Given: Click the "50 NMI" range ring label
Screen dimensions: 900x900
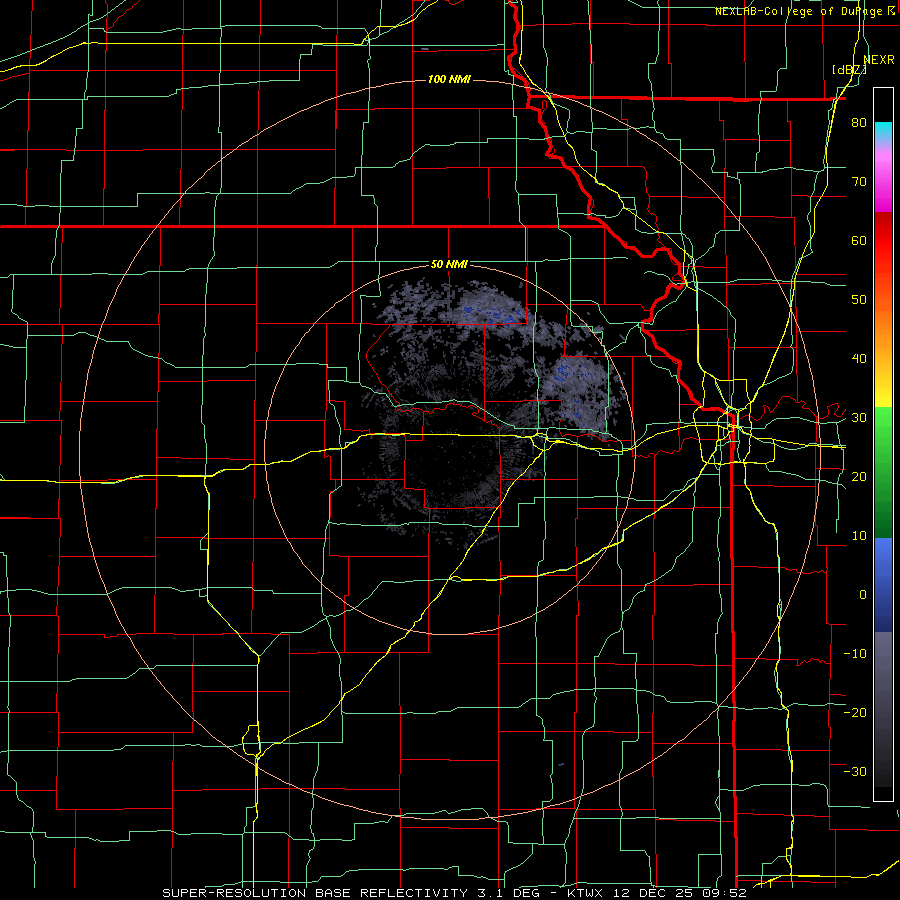Looking at the screenshot, I should coord(449,264).
